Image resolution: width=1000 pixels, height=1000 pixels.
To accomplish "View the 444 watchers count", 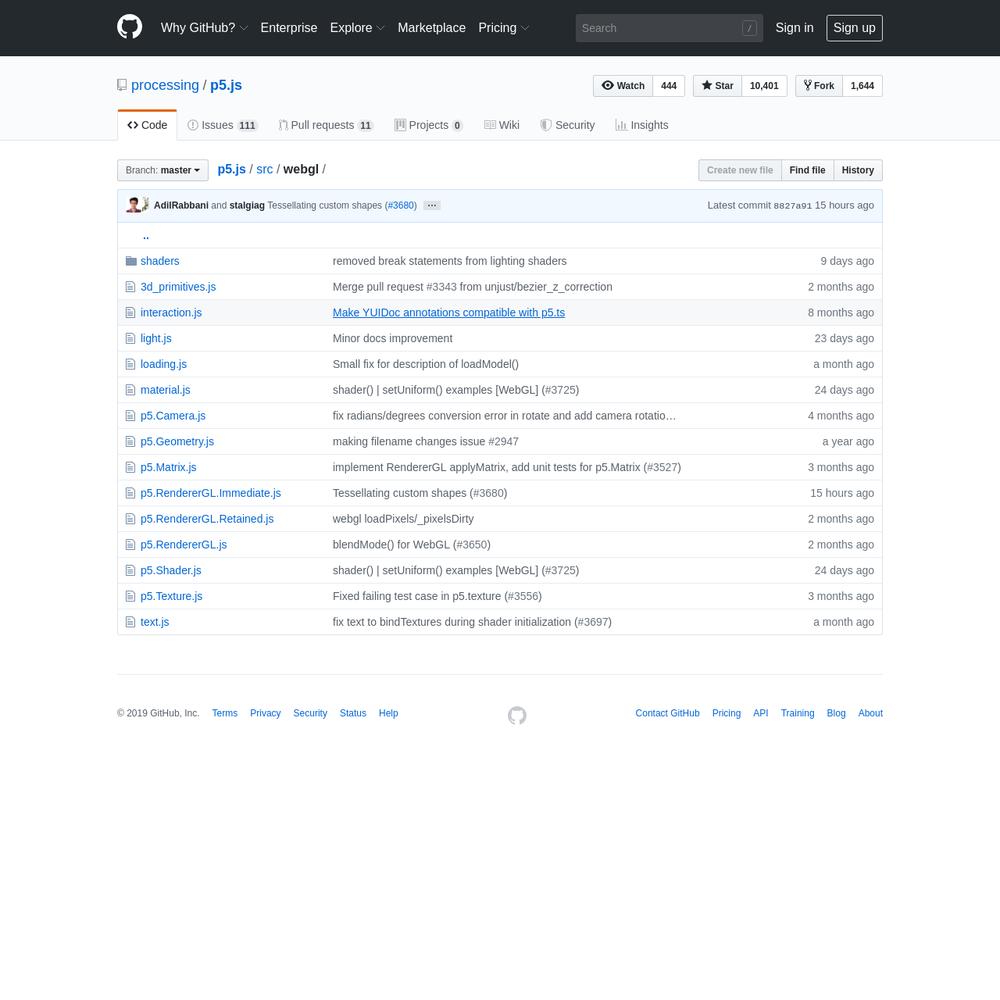I will [669, 85].
